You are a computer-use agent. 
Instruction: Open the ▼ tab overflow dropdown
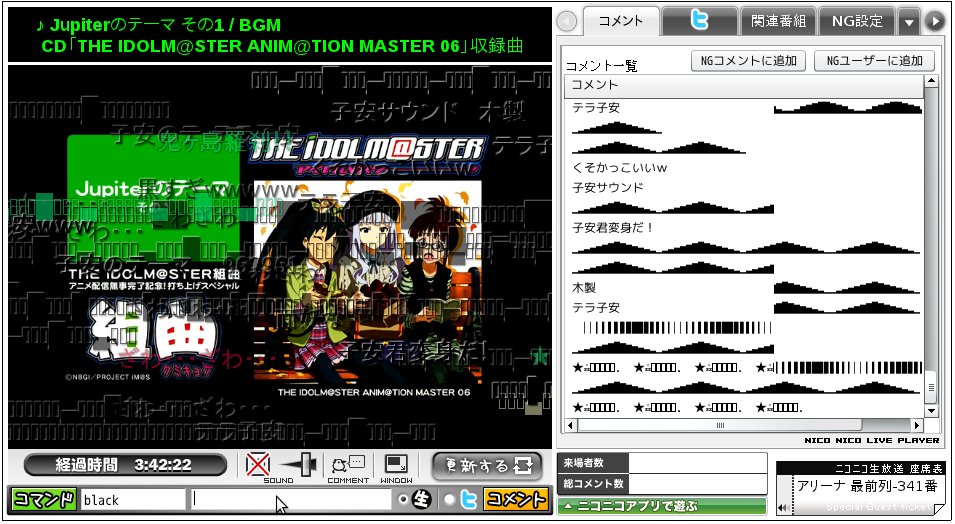909,23
